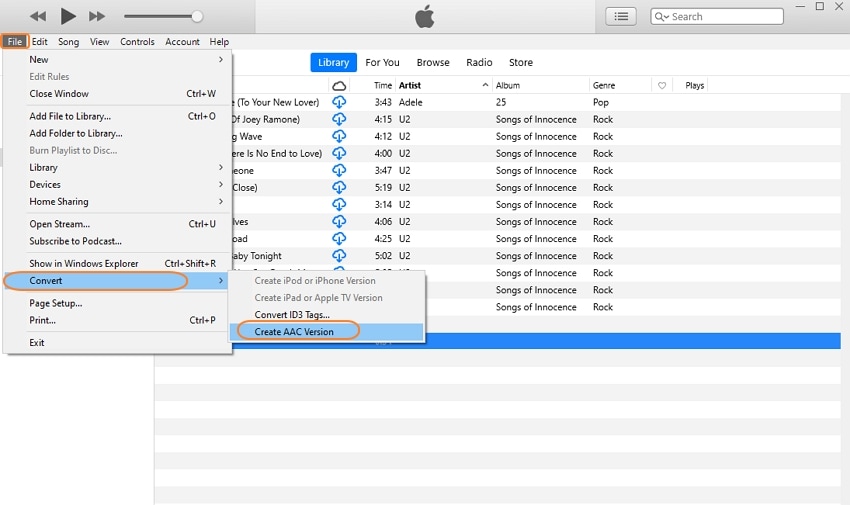The width and height of the screenshot is (850, 505).
Task: Open the Up Next list icon button
Action: pyautogui.click(x=621, y=16)
